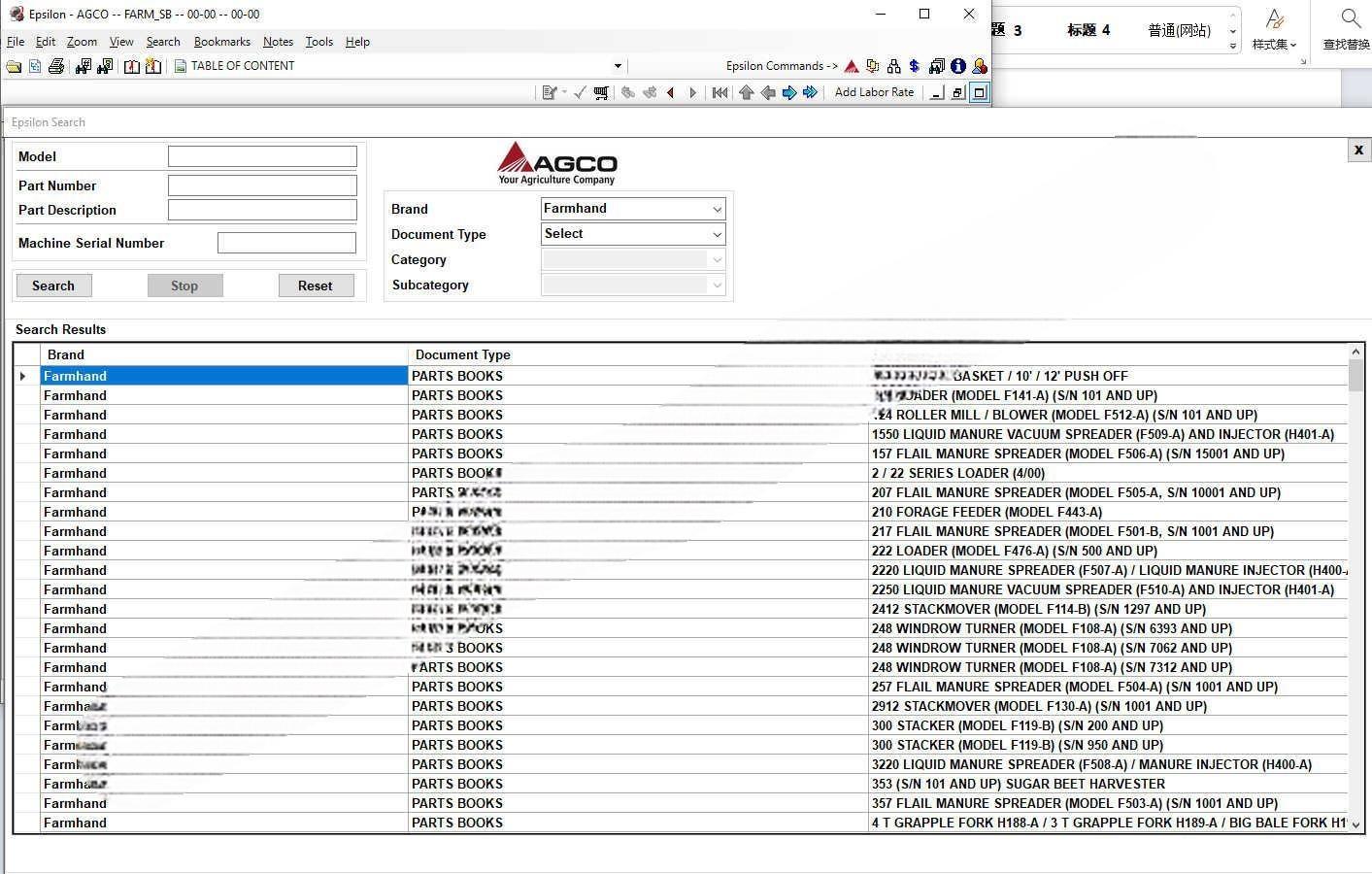This screenshot has height=874, width=1372.
Task: Click the Model input field
Action: (262, 156)
